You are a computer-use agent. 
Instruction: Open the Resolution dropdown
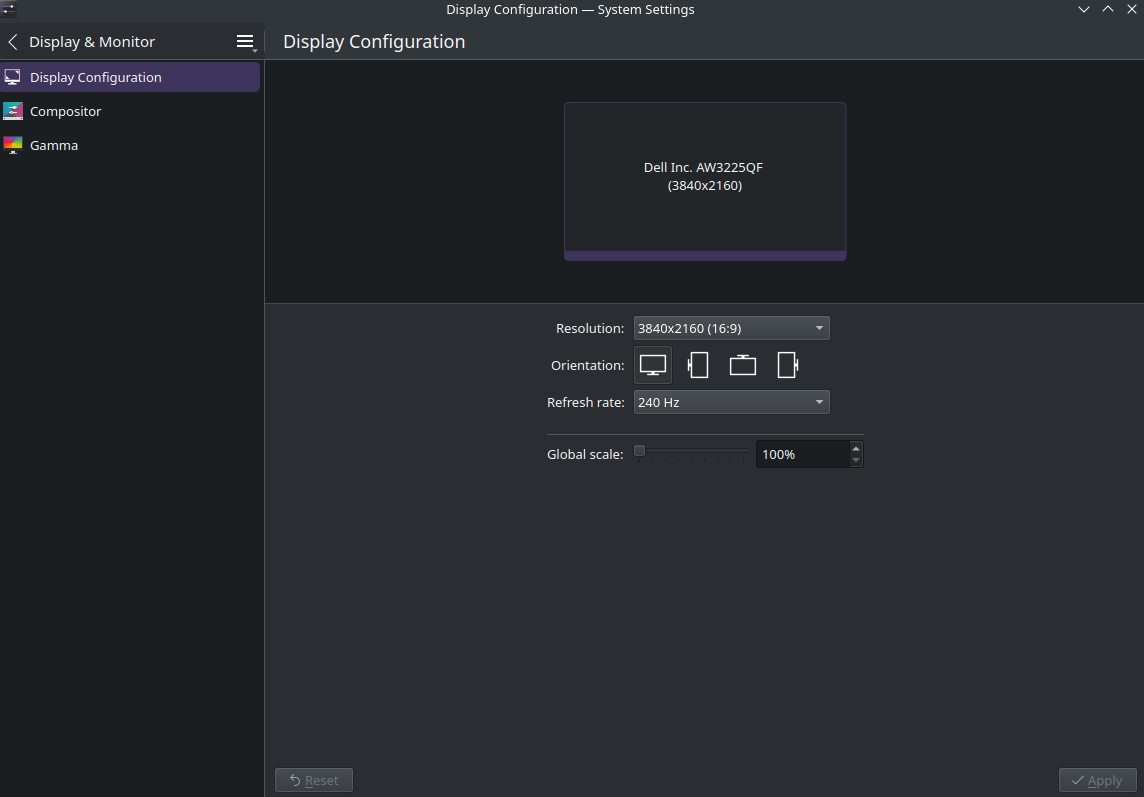point(731,328)
